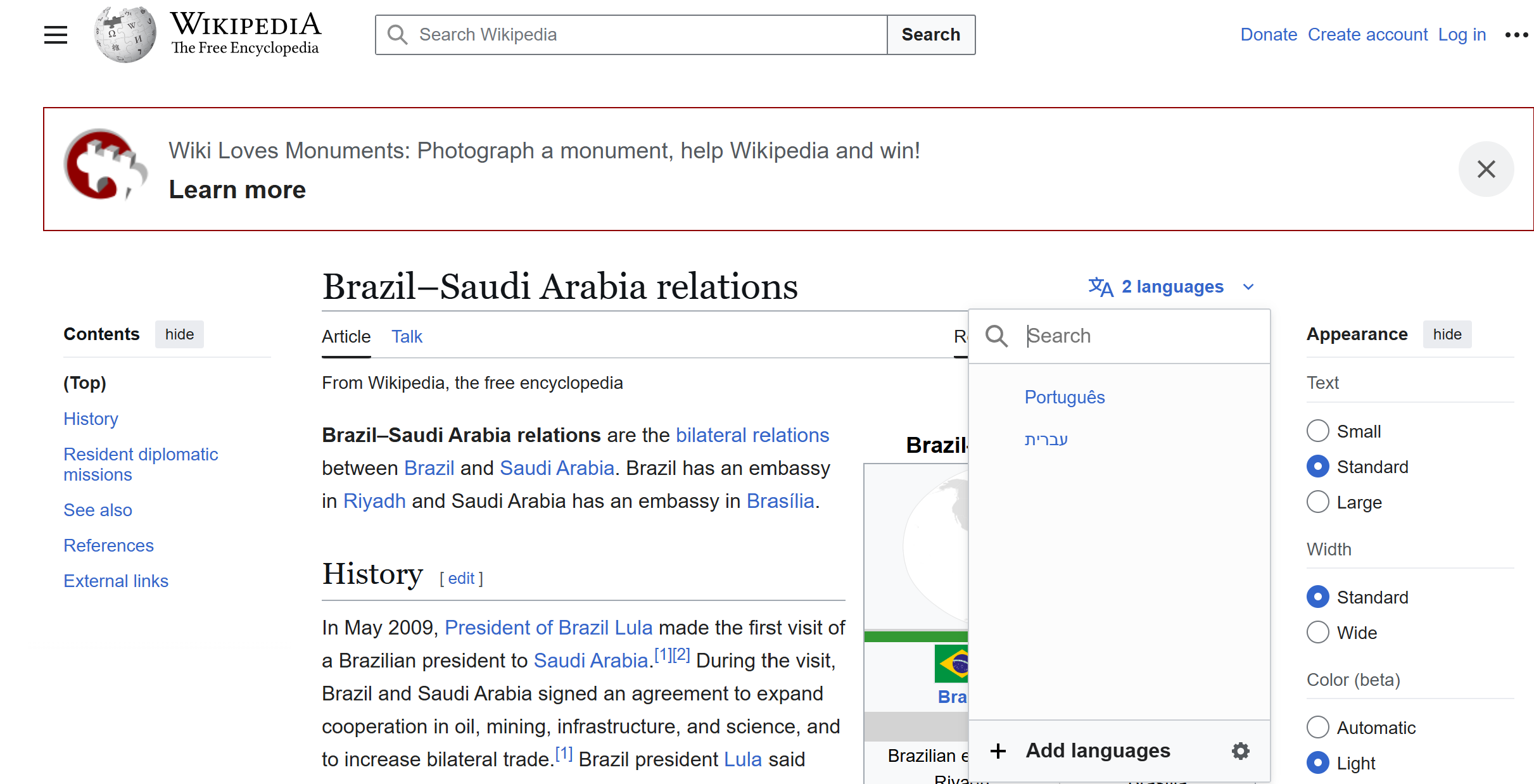
Task: Hide the Contents sidebar
Action: point(179,334)
